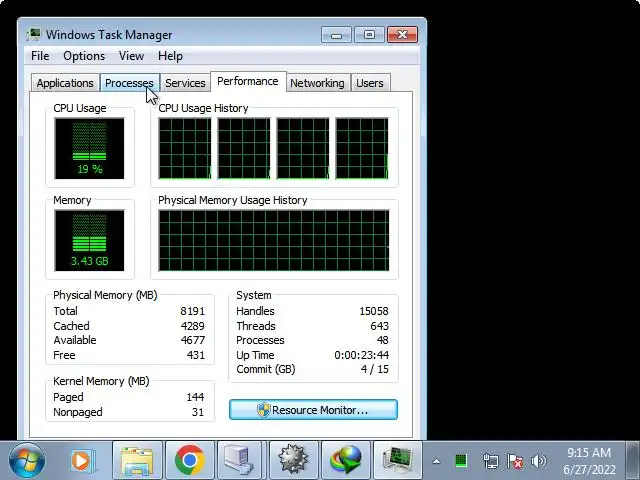
Task: Click the Kernel Memory (MB) group label
Action: [101, 381]
